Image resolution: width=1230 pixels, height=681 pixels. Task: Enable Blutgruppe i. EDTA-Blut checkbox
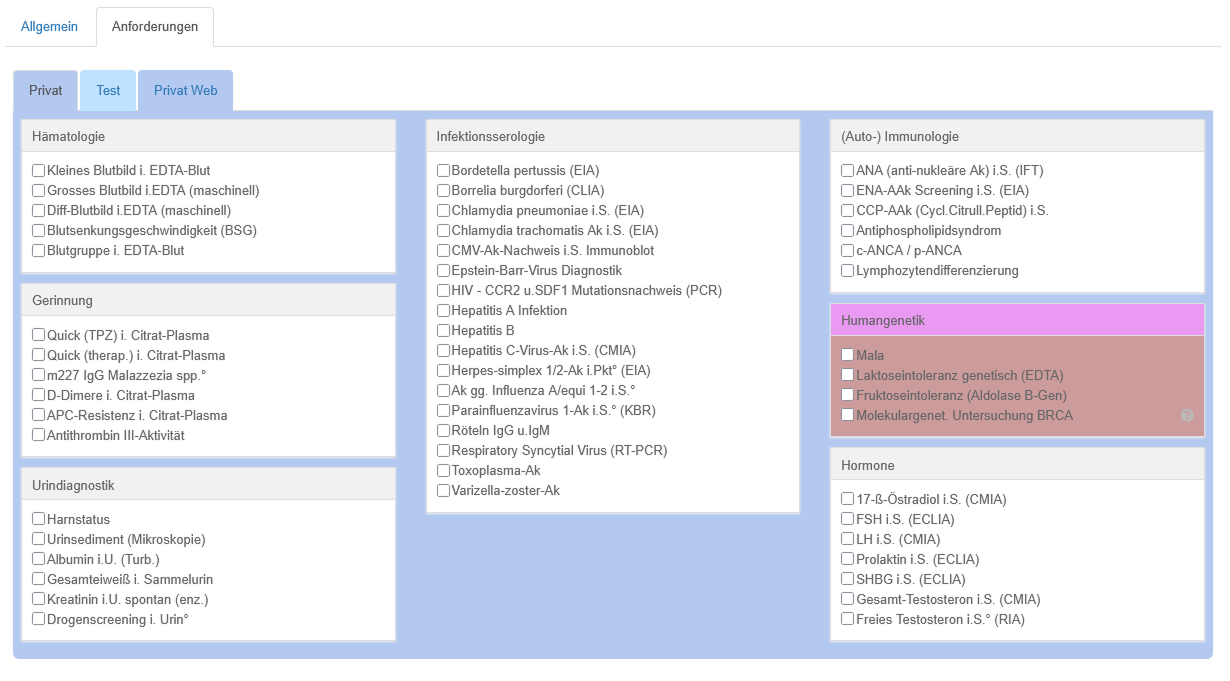39,251
